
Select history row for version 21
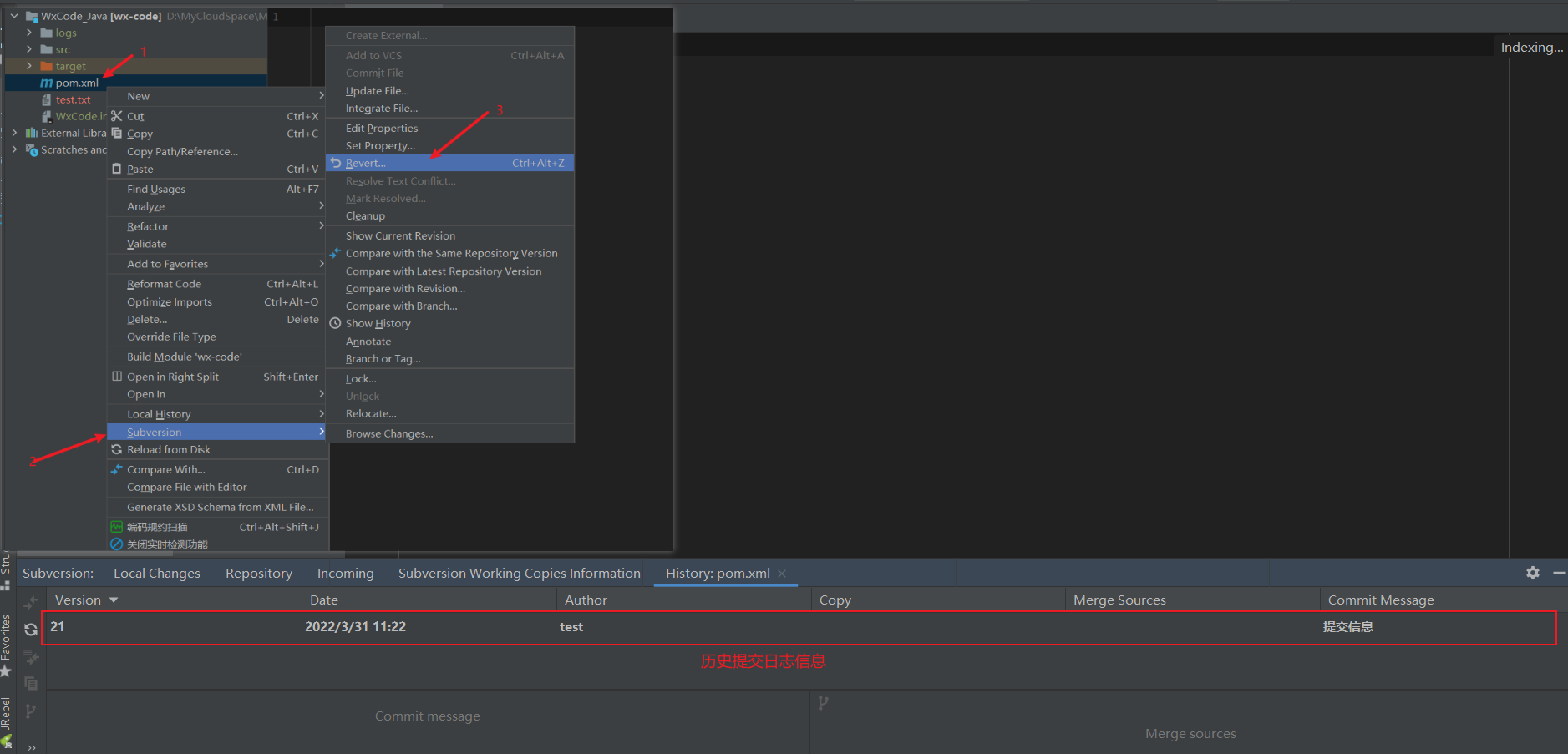pos(799,627)
